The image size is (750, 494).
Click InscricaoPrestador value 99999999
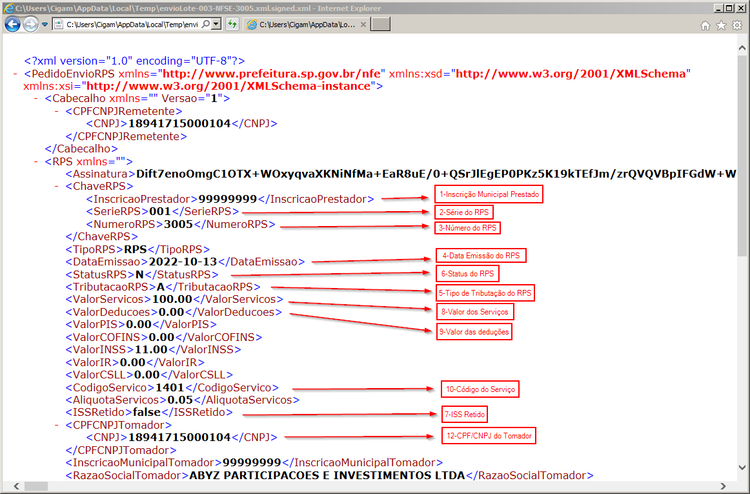pos(228,199)
